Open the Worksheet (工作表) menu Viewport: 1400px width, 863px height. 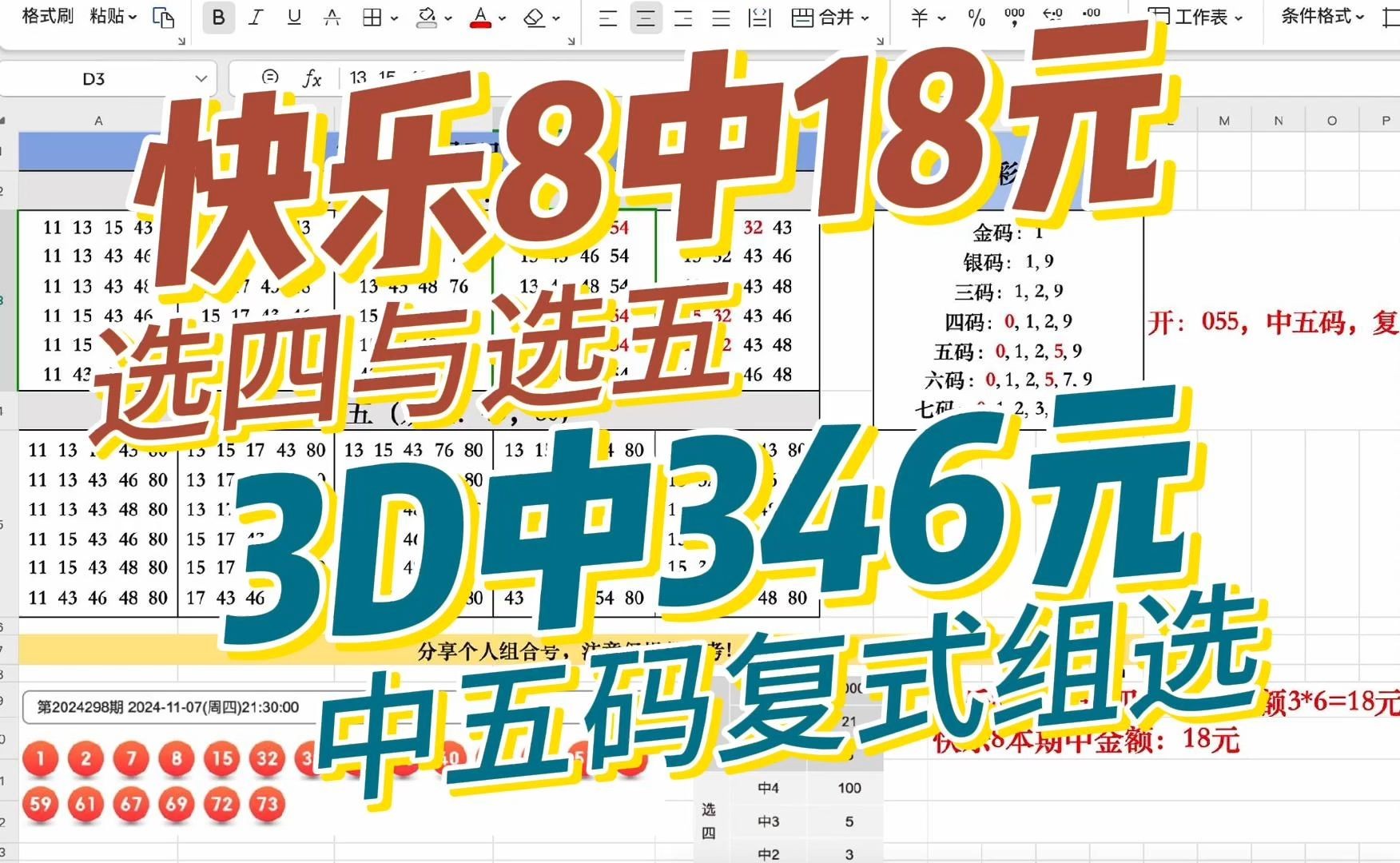pyautogui.click(x=1195, y=18)
